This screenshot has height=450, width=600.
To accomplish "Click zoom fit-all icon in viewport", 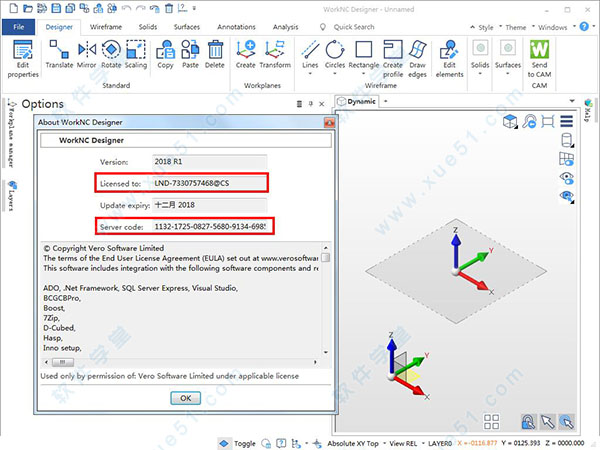I will [548, 122].
